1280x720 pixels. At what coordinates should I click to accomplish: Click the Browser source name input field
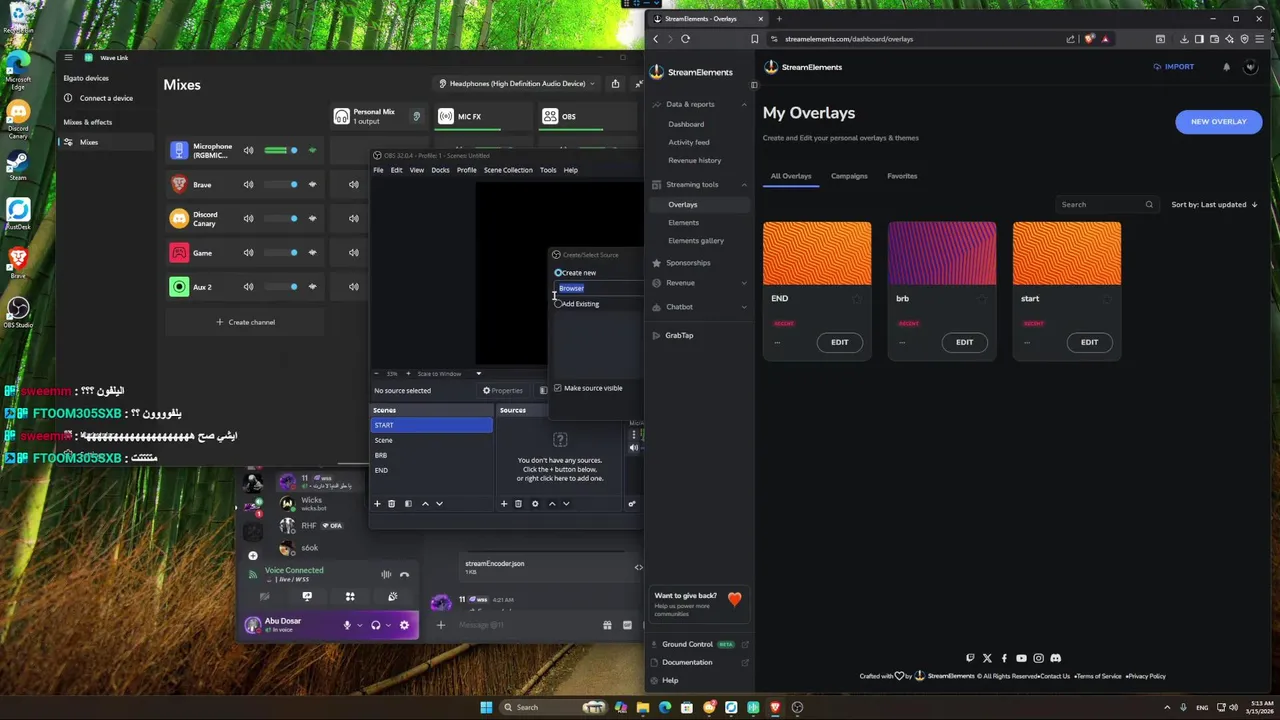coord(599,288)
